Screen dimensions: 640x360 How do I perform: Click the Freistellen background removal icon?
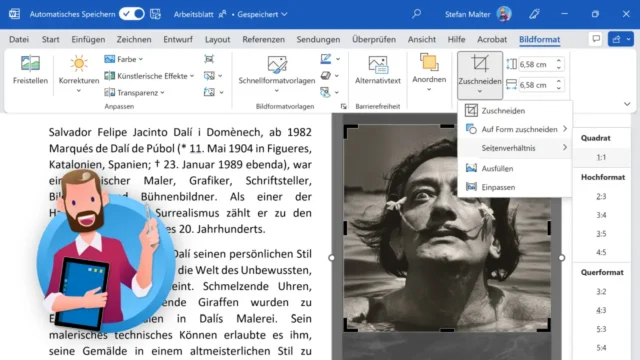[30, 64]
